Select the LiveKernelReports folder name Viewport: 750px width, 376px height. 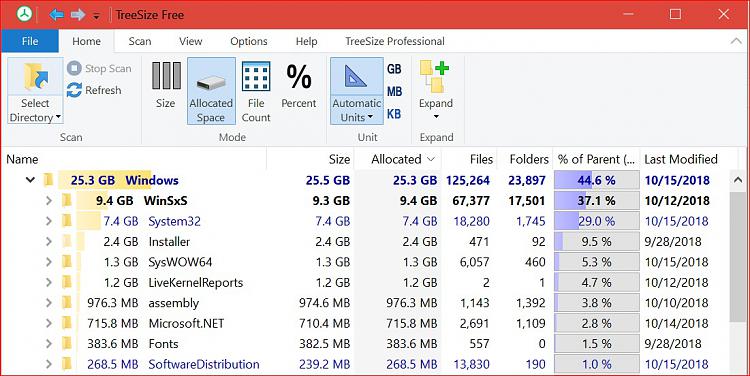(196, 282)
